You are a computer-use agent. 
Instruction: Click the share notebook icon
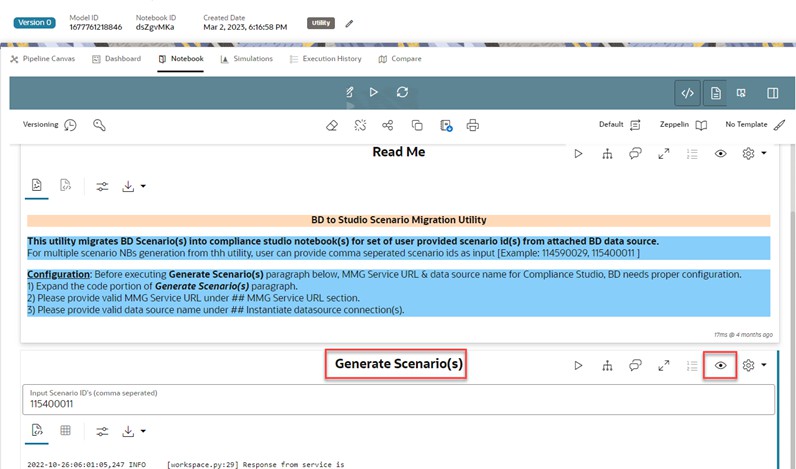click(388, 125)
